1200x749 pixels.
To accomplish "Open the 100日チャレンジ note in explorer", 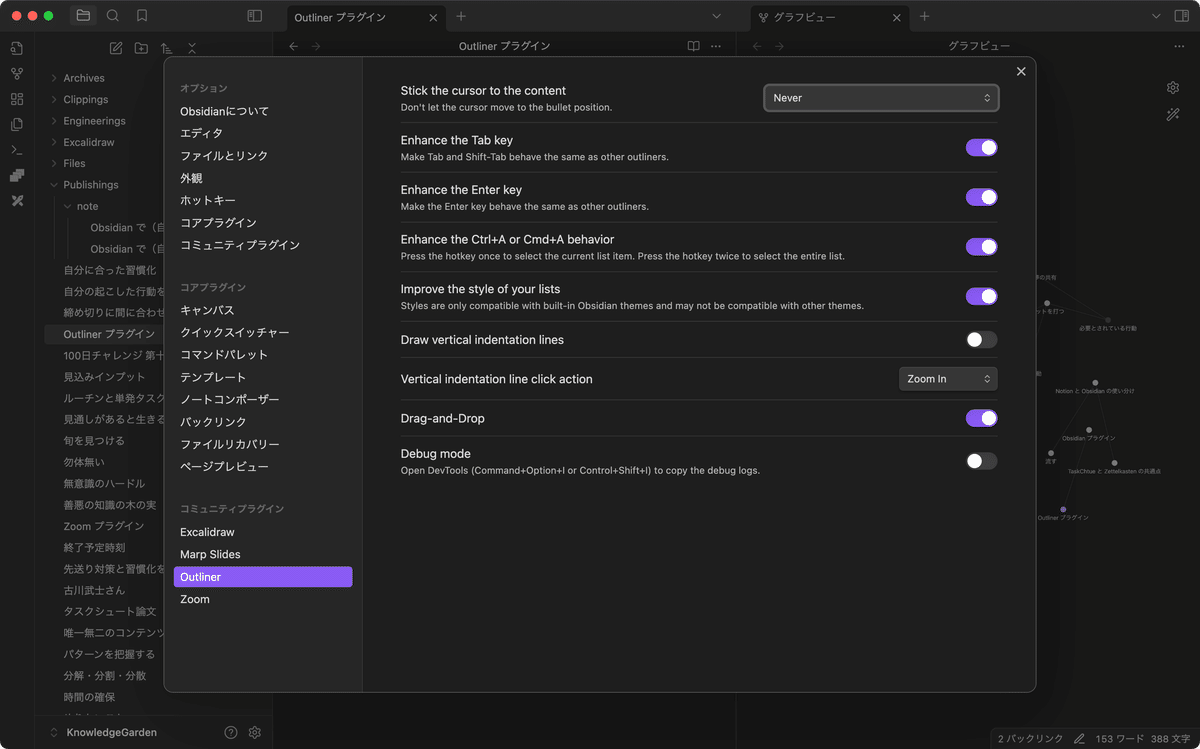I will 113,355.
